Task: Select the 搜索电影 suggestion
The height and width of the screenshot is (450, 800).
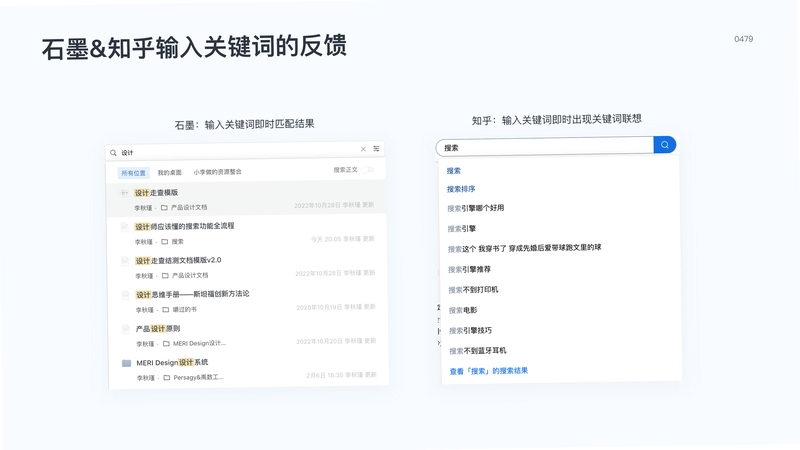Action: (463, 310)
